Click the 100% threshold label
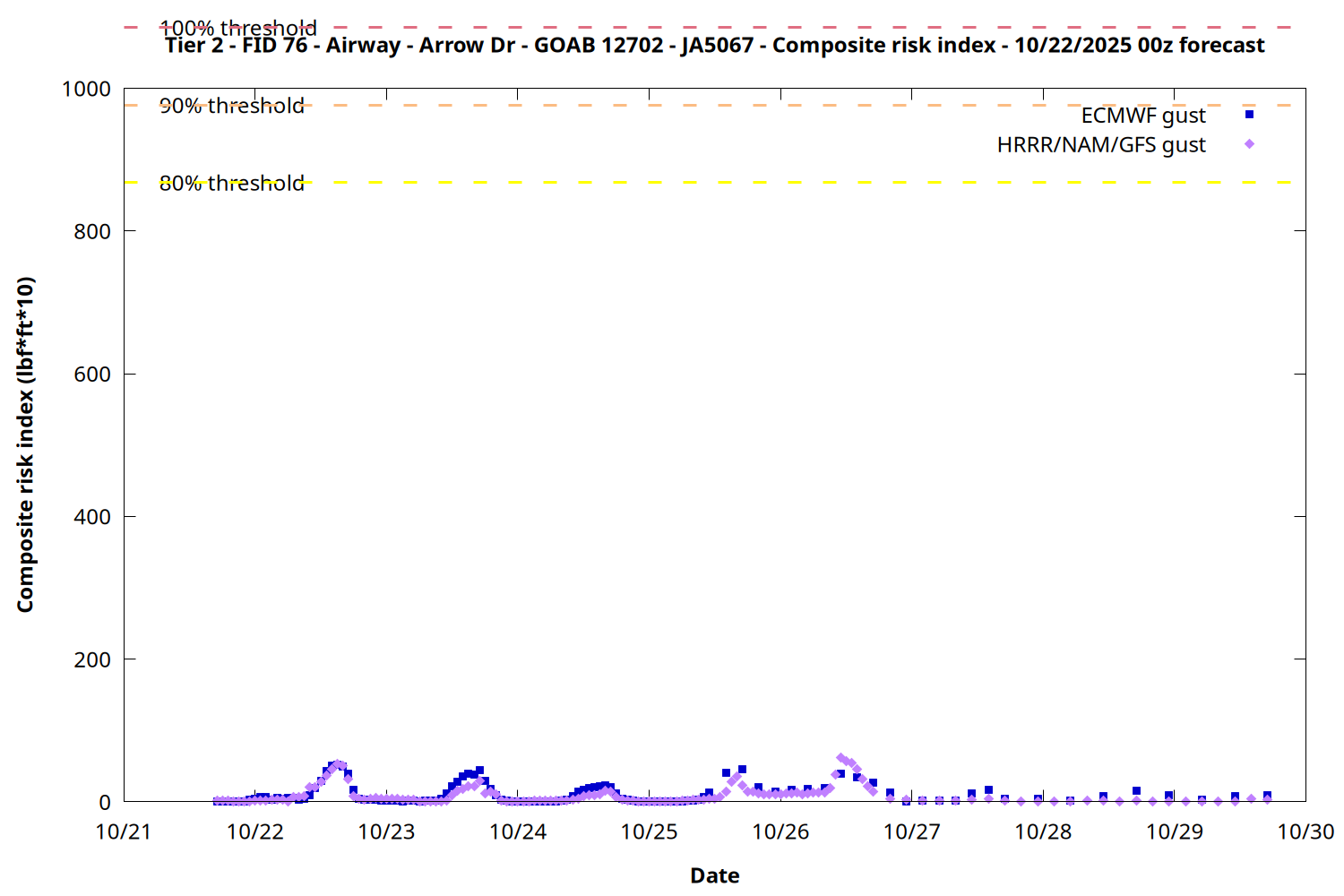1344x896 pixels. point(237,28)
